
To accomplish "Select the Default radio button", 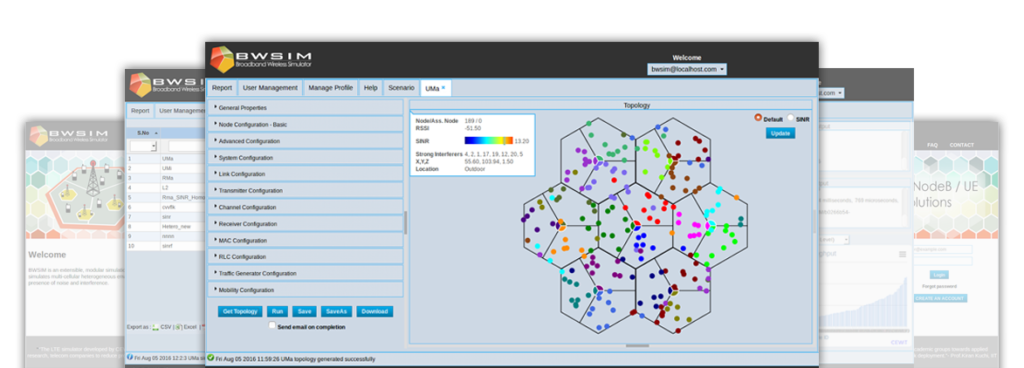I will (x=758, y=118).
